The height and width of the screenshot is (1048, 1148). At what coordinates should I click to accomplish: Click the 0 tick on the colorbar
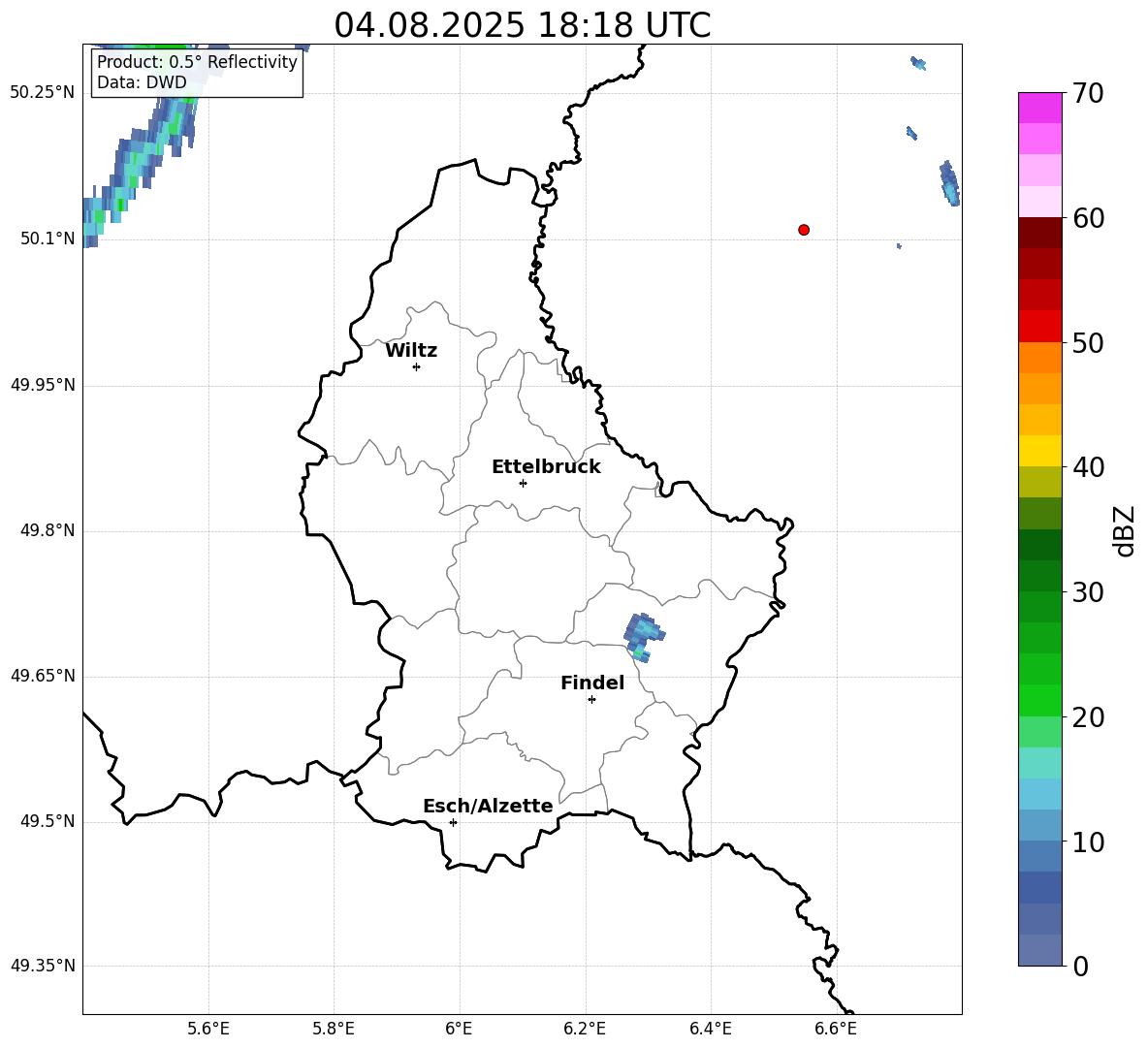[1080, 966]
